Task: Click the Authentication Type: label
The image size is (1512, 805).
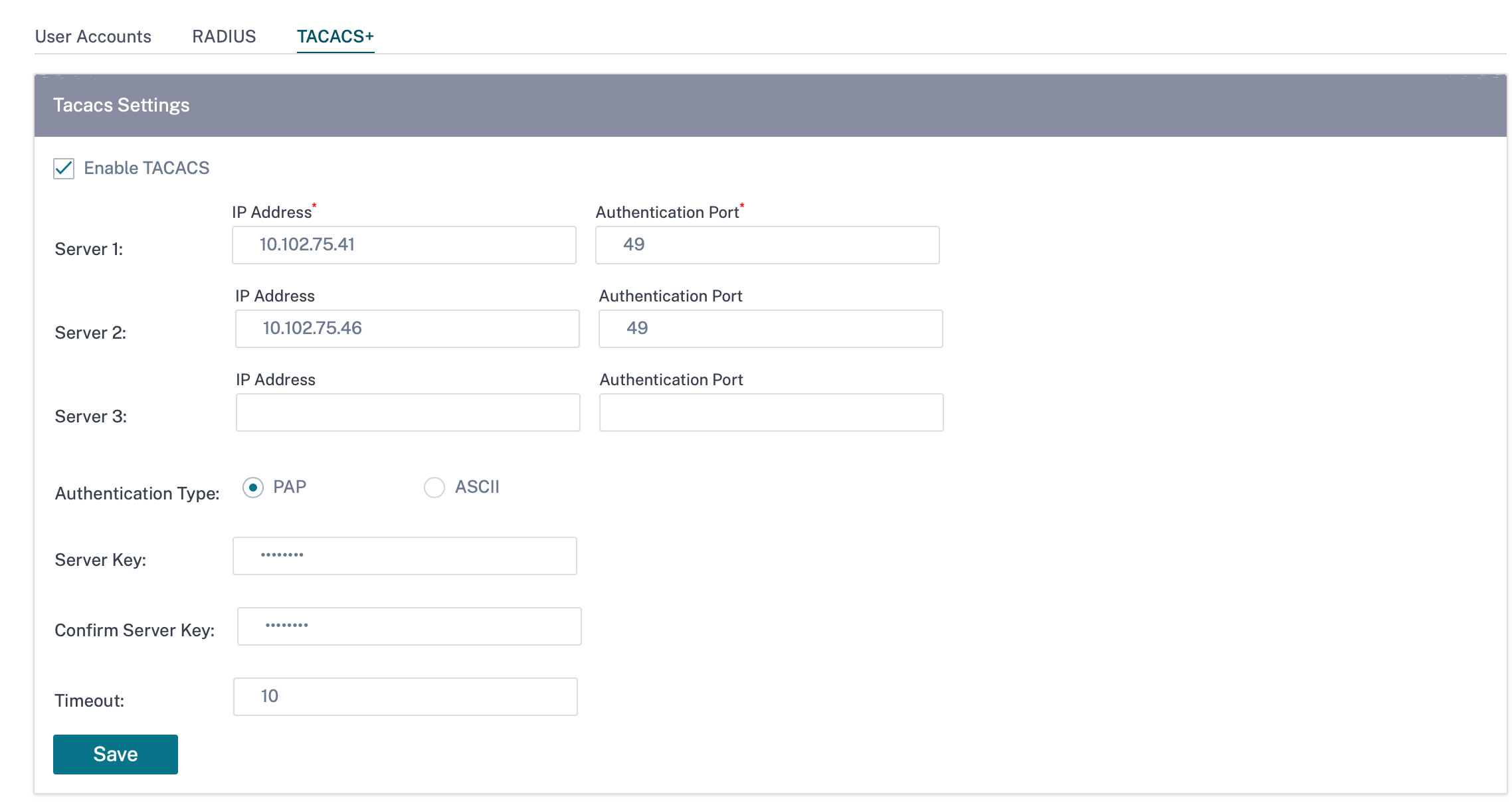Action: 138,493
